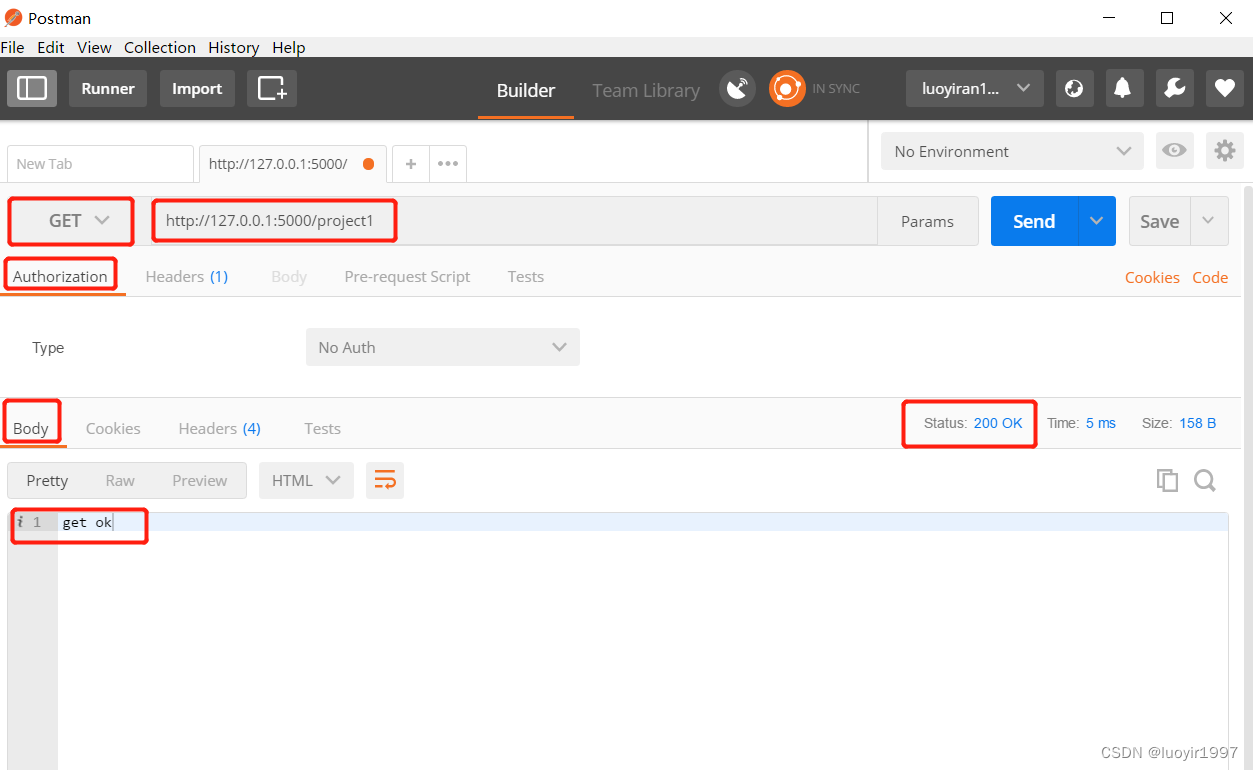Expand the Save button arrow dropdown
This screenshot has width=1253, height=770.
1209,221
